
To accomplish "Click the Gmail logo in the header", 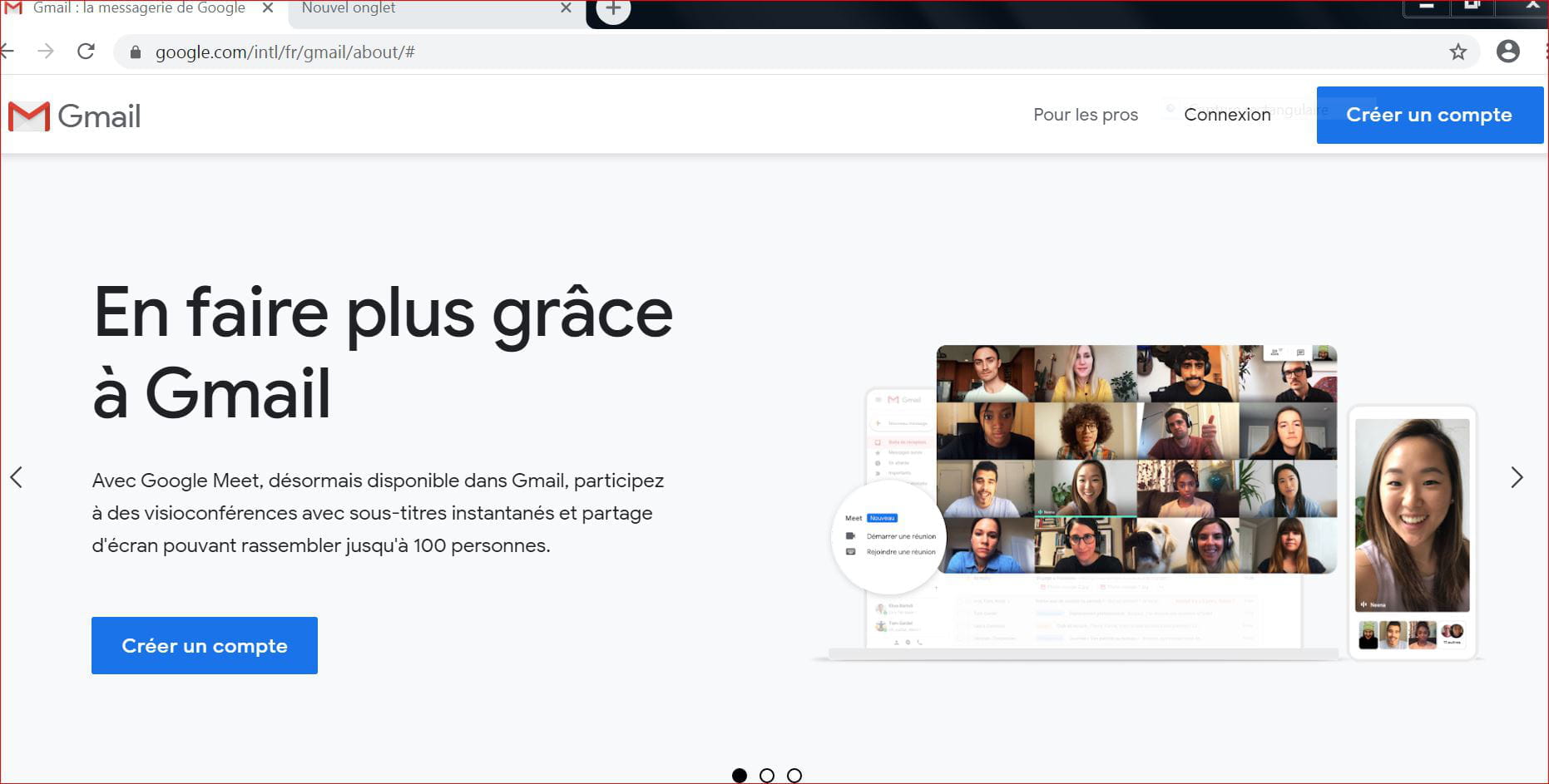I will 74,116.
